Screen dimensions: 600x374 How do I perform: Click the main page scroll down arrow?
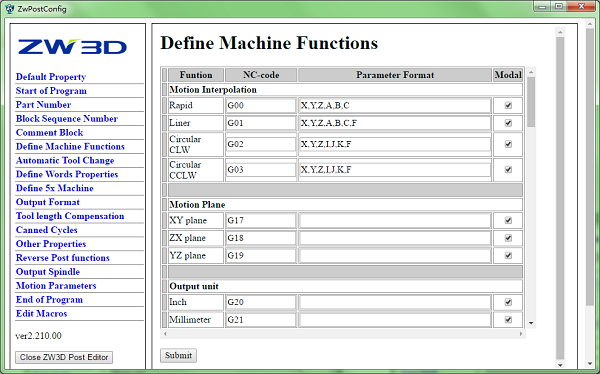coord(560,365)
